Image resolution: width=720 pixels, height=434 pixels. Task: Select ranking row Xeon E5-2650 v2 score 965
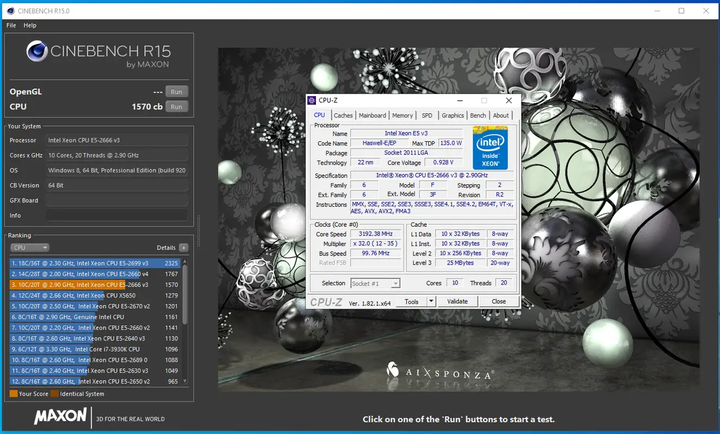pyautogui.click(x=95, y=381)
